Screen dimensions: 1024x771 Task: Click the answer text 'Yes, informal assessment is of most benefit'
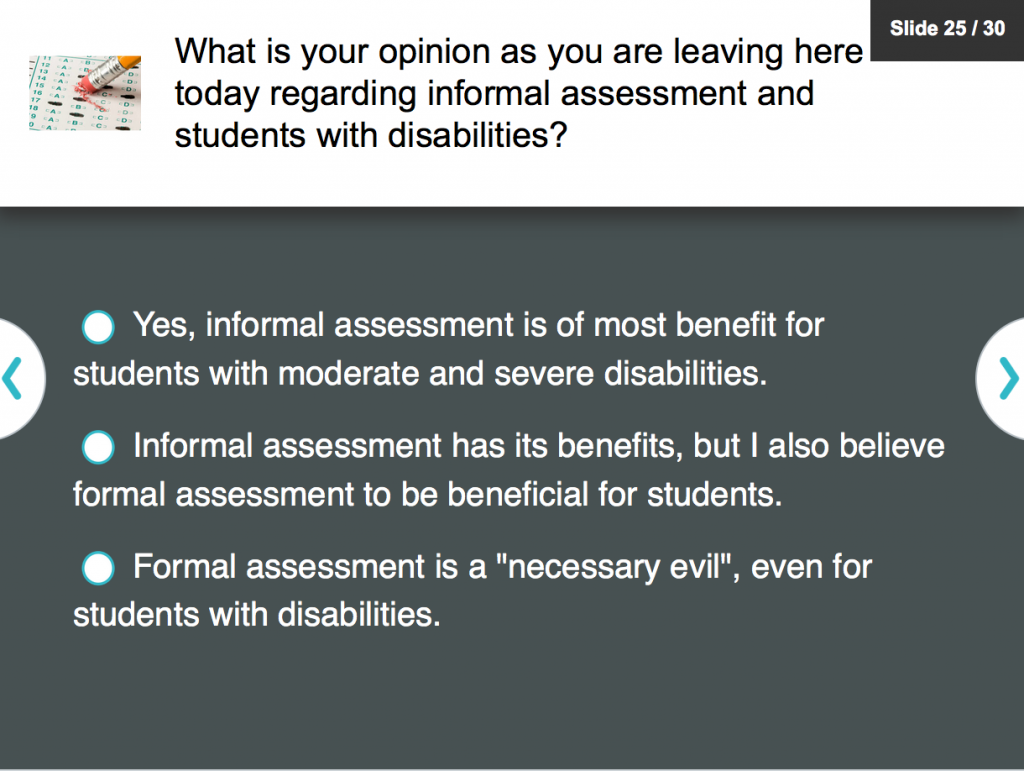[x=478, y=325]
